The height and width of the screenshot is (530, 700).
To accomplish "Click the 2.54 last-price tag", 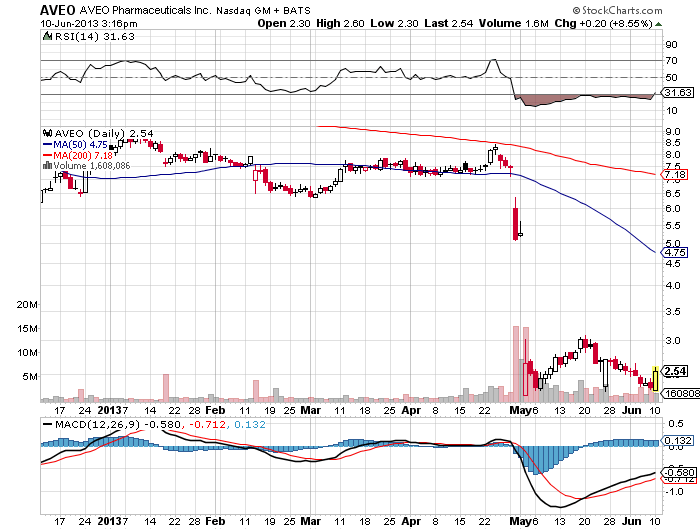I will coord(675,371).
